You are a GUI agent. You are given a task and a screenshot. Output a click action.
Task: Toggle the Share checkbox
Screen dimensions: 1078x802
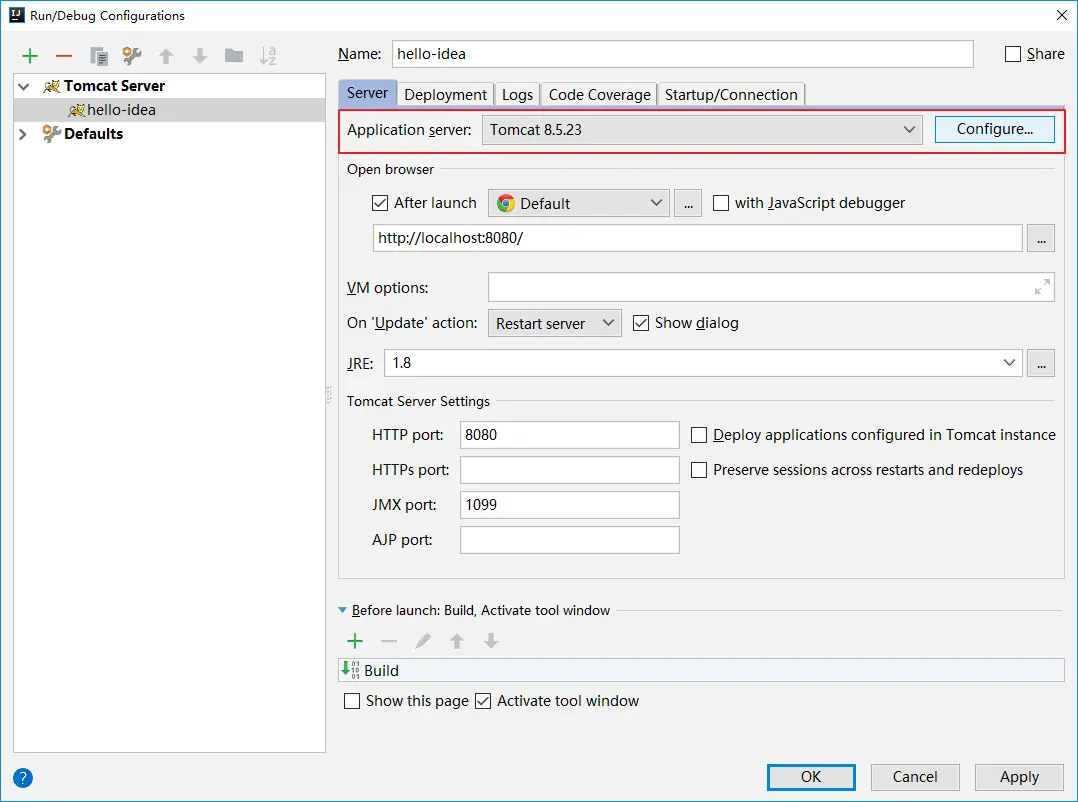[1013, 54]
